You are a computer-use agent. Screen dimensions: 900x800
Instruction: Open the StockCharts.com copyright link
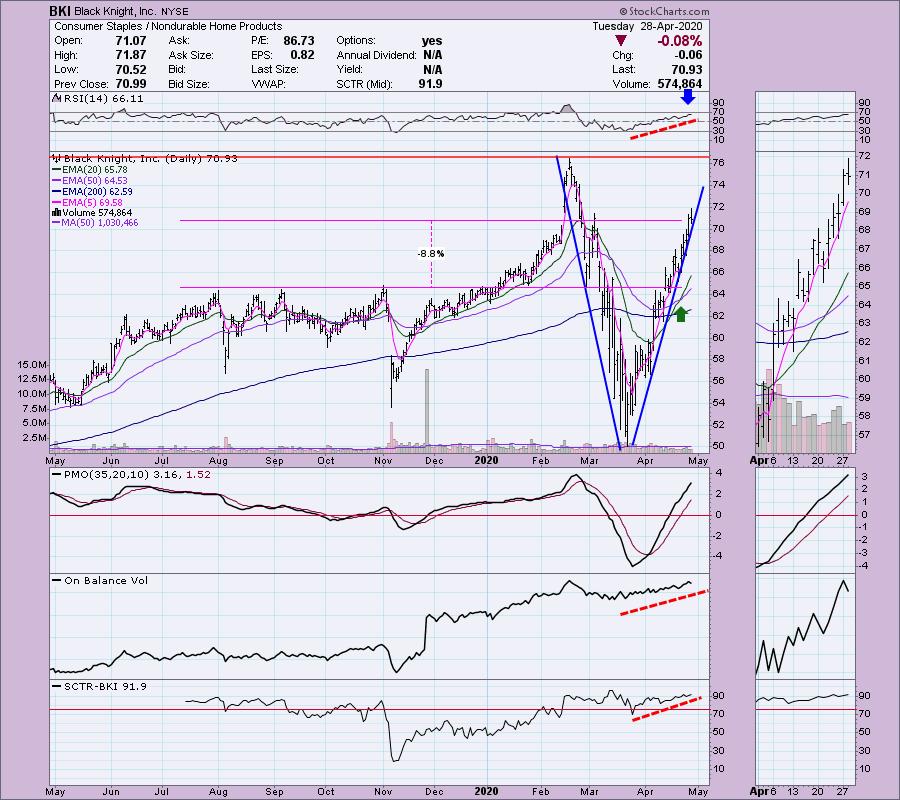point(664,11)
